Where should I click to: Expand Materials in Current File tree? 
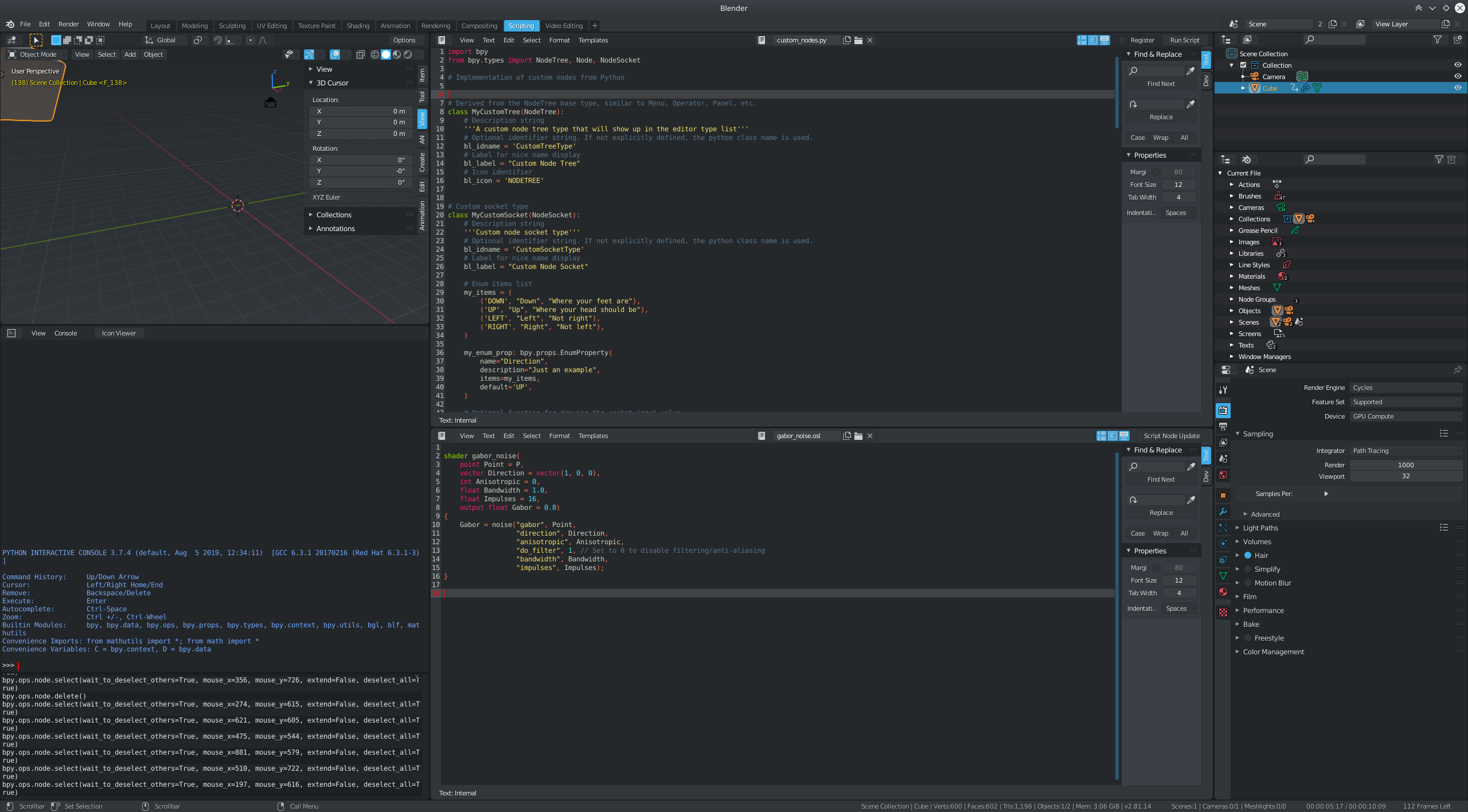pos(1231,276)
